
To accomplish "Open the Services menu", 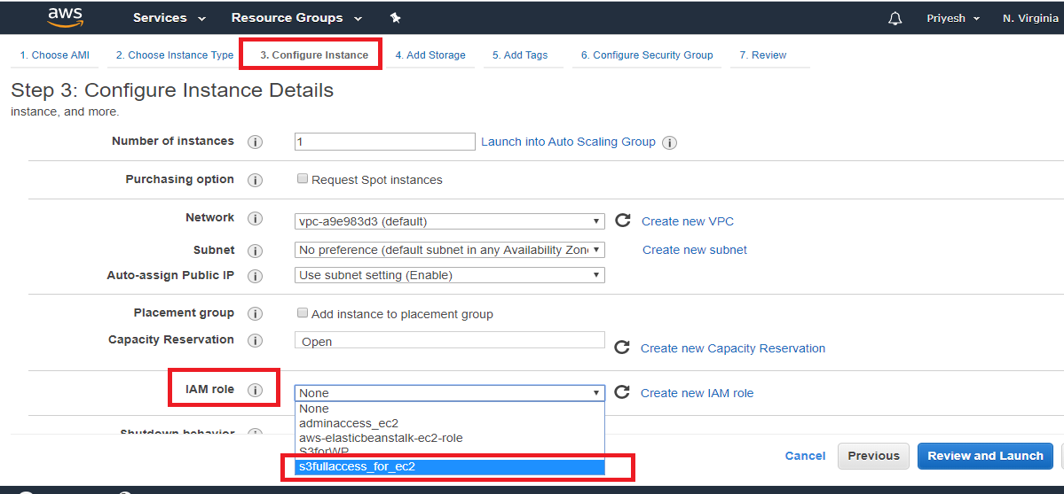I will (169, 18).
